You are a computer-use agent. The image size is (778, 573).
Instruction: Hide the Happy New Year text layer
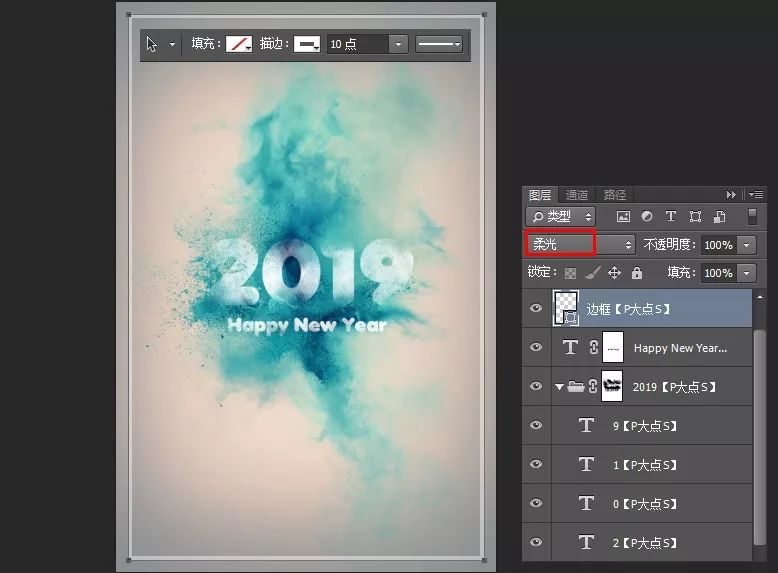[536, 347]
